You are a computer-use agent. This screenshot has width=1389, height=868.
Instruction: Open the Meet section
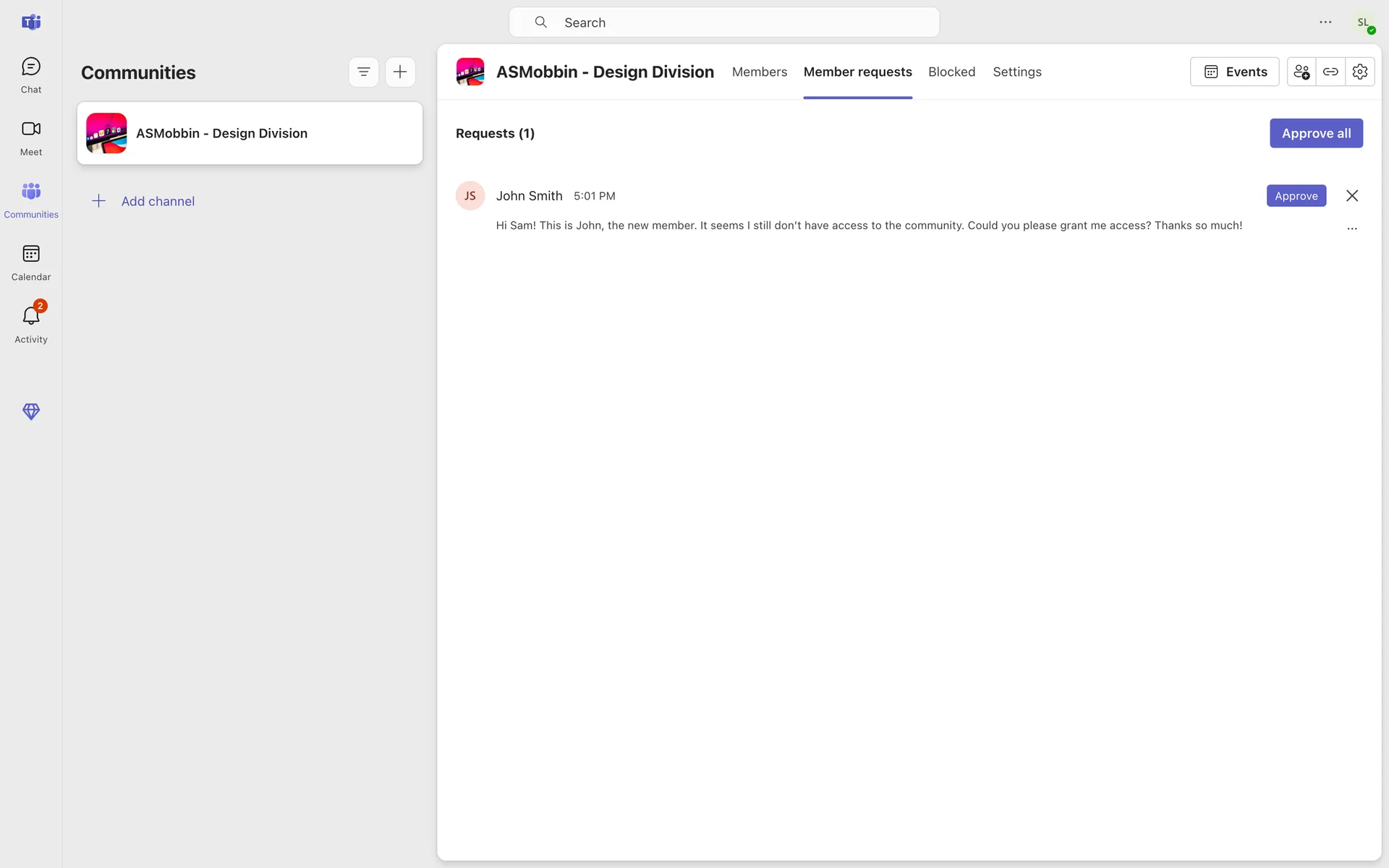click(30, 137)
